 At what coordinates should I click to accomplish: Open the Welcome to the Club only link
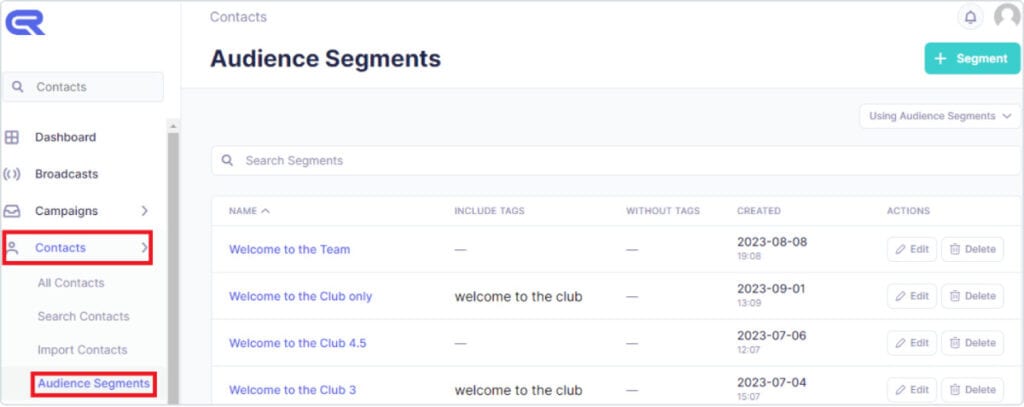[300, 296]
